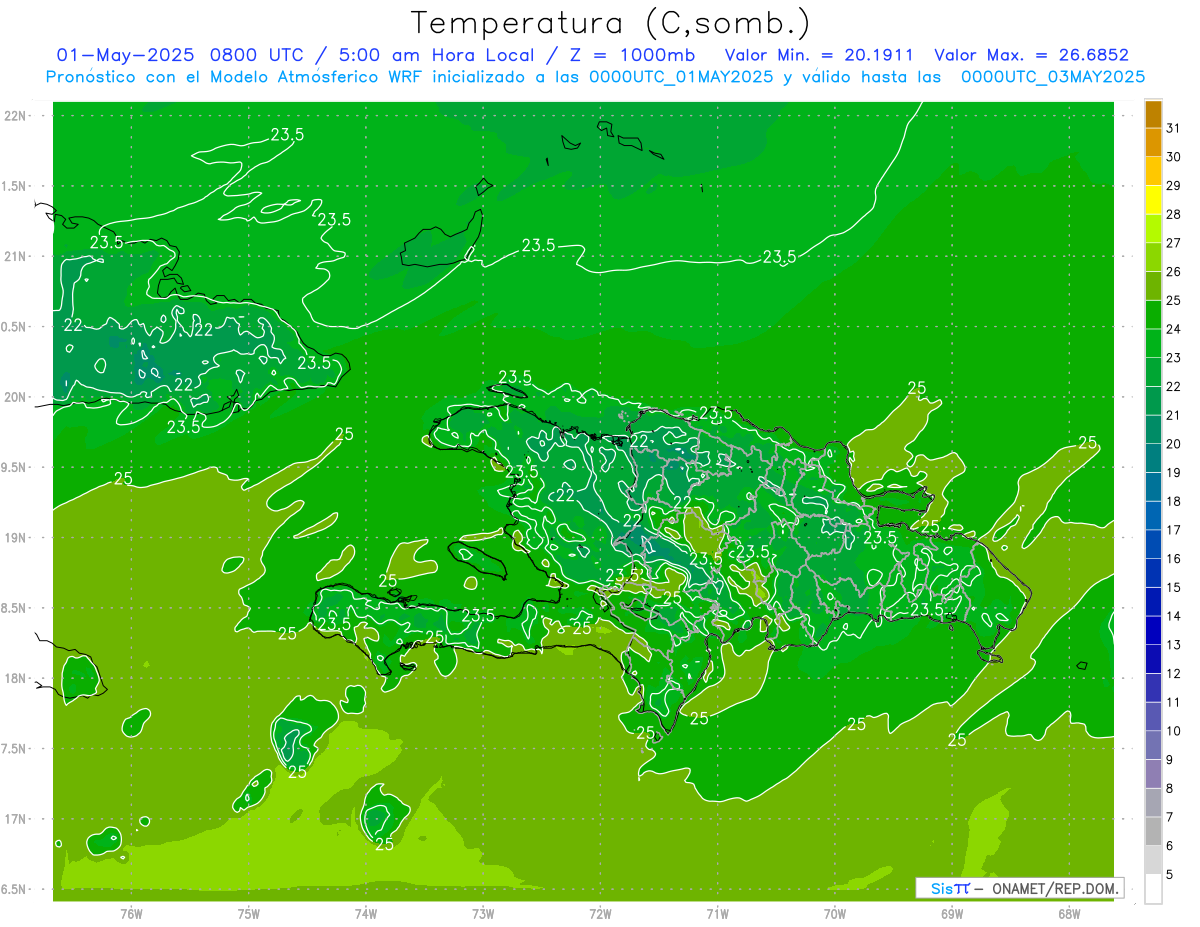The width and height of the screenshot is (1200, 927).
Task: Click the "73W" longitude axis label
Action: (x=483, y=912)
